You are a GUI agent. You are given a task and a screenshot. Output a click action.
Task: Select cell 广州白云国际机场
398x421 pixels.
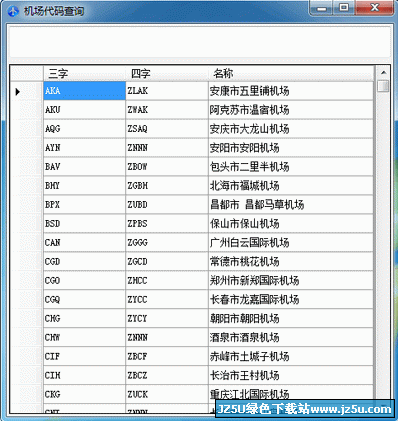291,243
